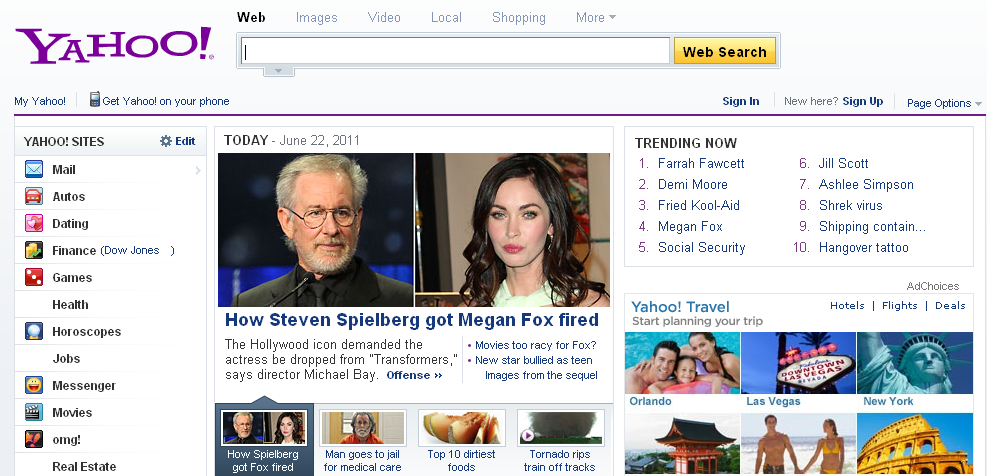
Task: Click the Horoscopes crystal ball icon
Action: pyautogui.click(x=34, y=332)
